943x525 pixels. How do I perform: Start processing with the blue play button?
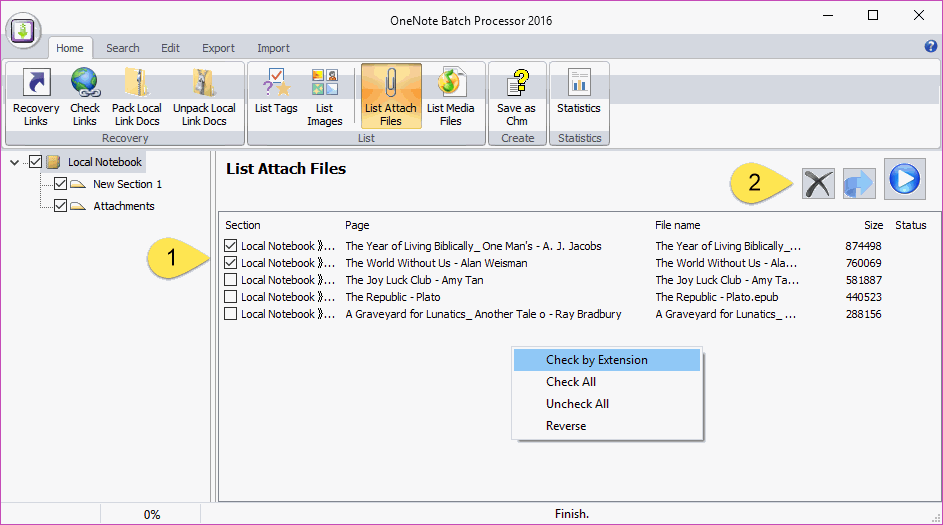[x=905, y=179]
